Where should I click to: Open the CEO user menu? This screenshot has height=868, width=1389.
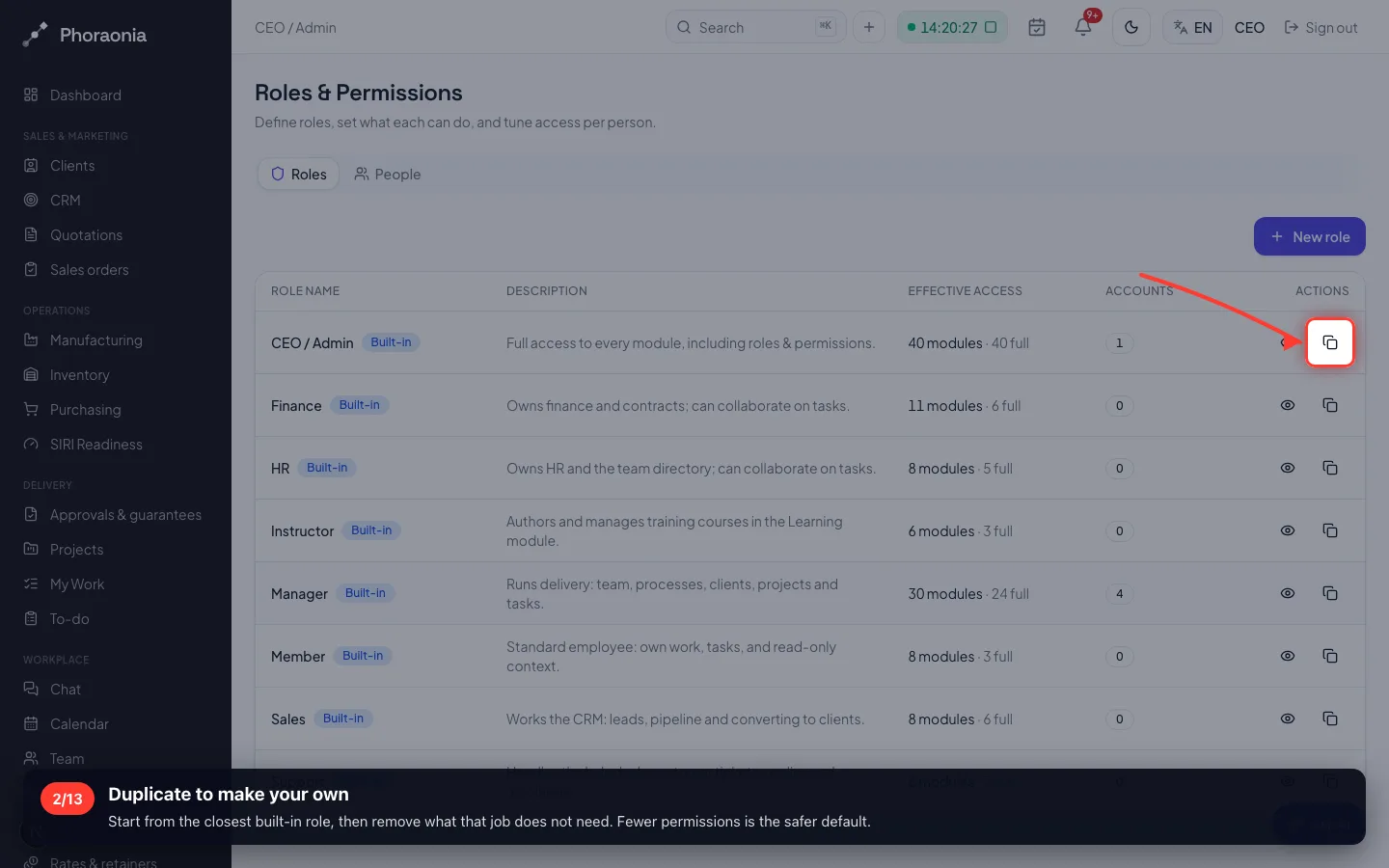click(x=1249, y=27)
